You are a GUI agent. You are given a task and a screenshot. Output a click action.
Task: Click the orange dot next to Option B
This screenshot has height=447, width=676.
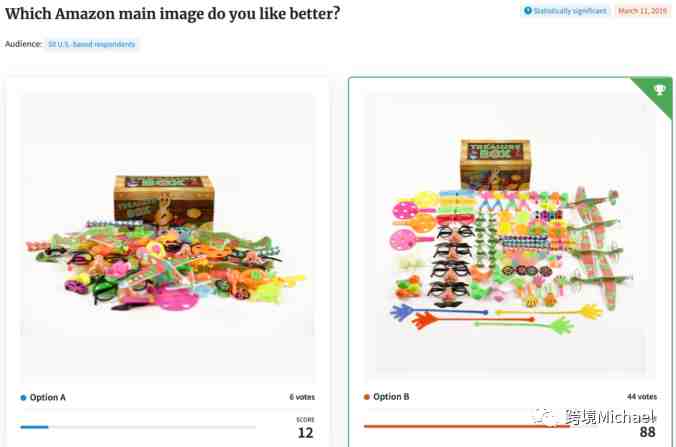coord(366,397)
